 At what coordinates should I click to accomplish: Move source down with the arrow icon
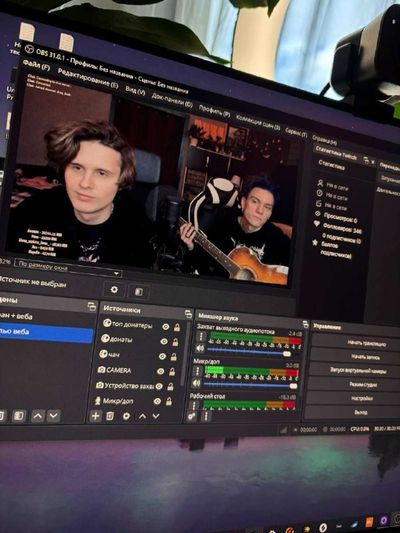pos(156,416)
